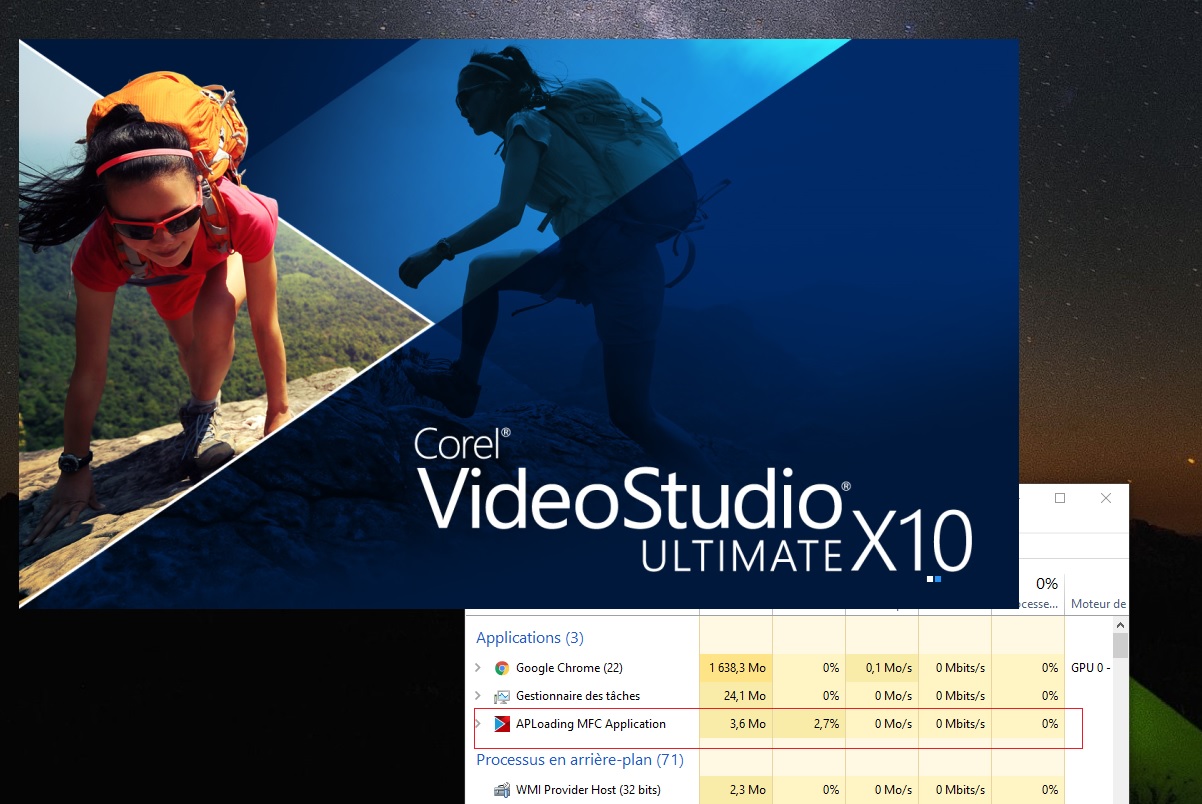
Task: Sort by the Moteur de column header
Action: pyautogui.click(x=1097, y=604)
